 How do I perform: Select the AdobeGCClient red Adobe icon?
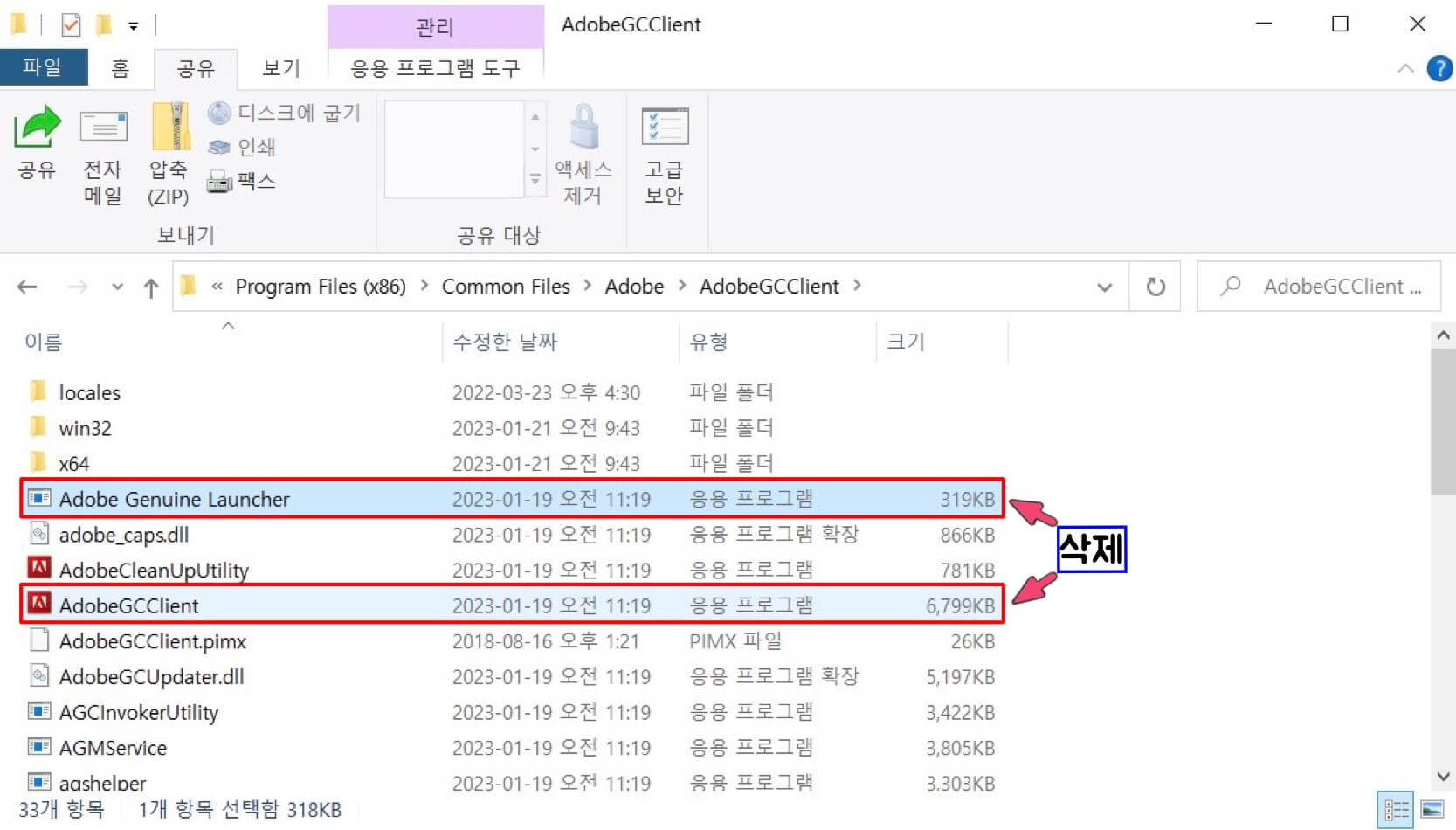tap(38, 604)
